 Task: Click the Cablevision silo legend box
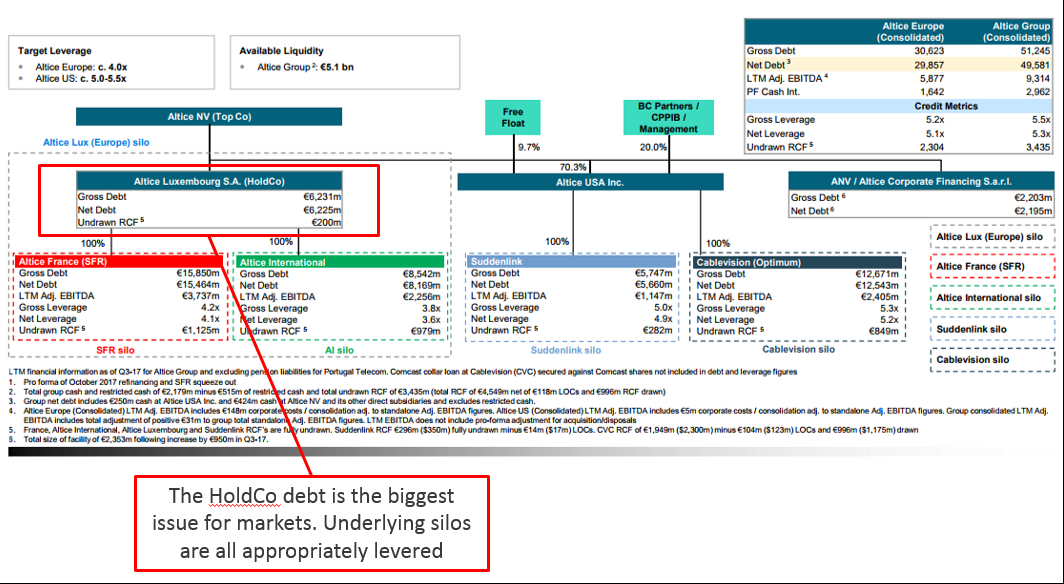pos(992,360)
